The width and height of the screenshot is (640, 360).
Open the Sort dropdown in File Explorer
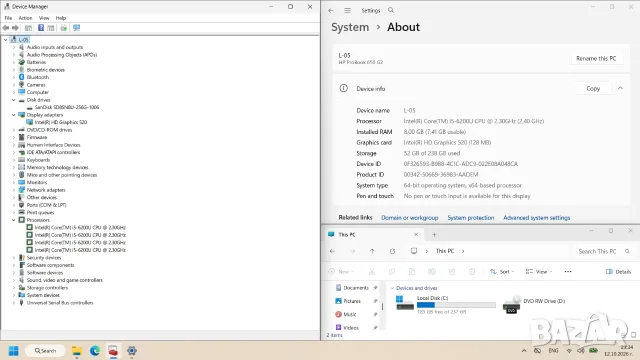[x=502, y=272]
